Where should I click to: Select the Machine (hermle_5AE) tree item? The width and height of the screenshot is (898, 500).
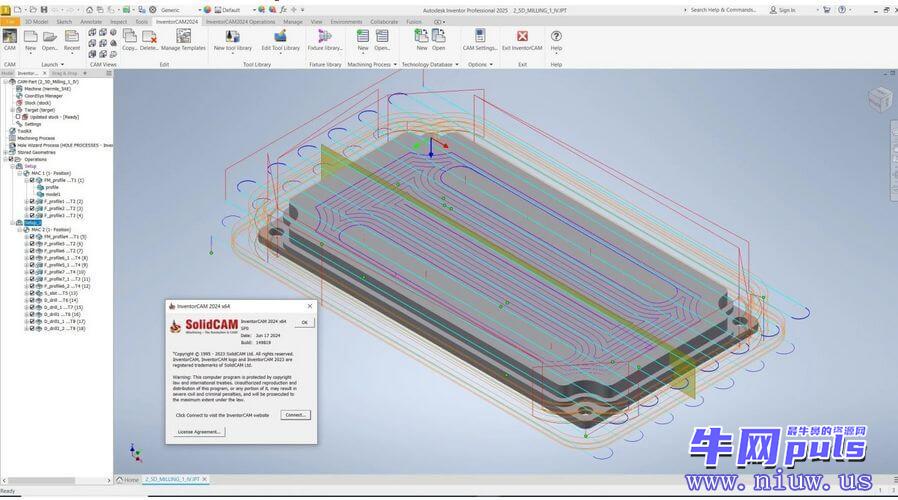click(44, 89)
